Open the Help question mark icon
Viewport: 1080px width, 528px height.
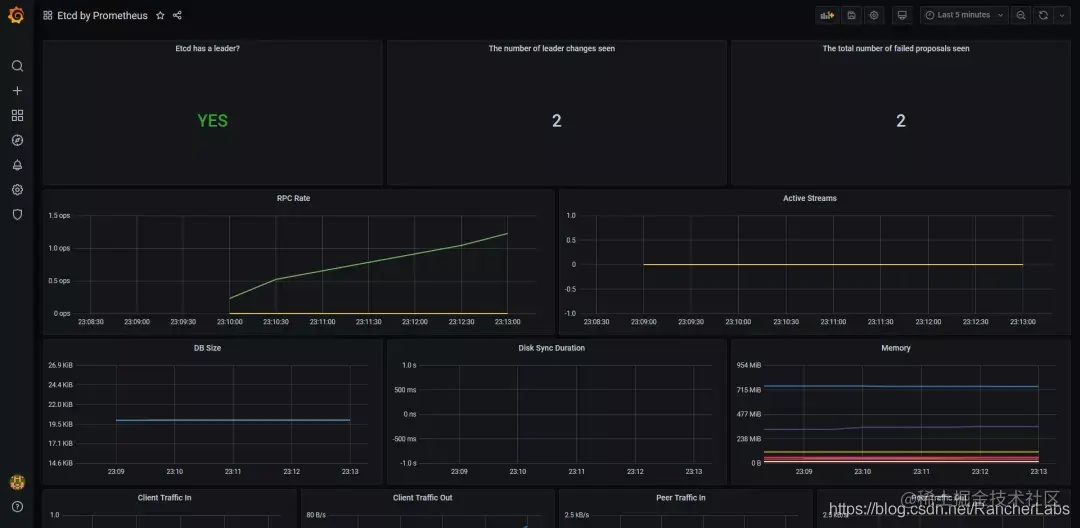(x=17, y=507)
